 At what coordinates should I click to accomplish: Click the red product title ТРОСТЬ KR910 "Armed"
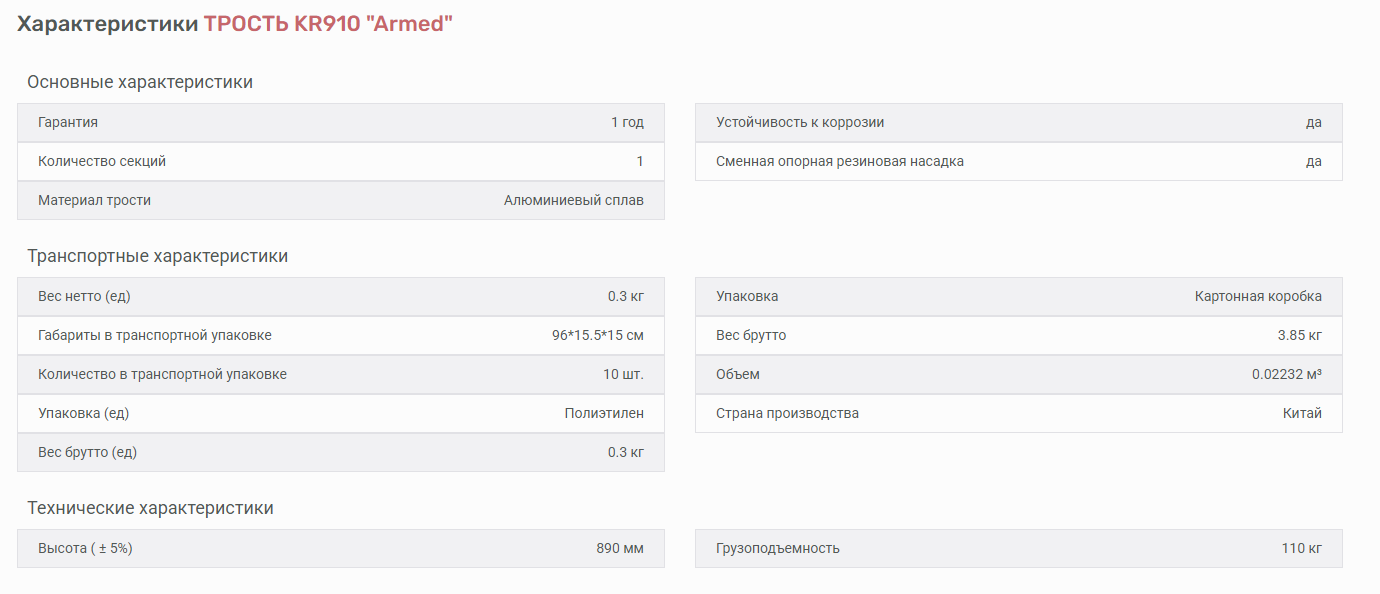[x=328, y=24]
